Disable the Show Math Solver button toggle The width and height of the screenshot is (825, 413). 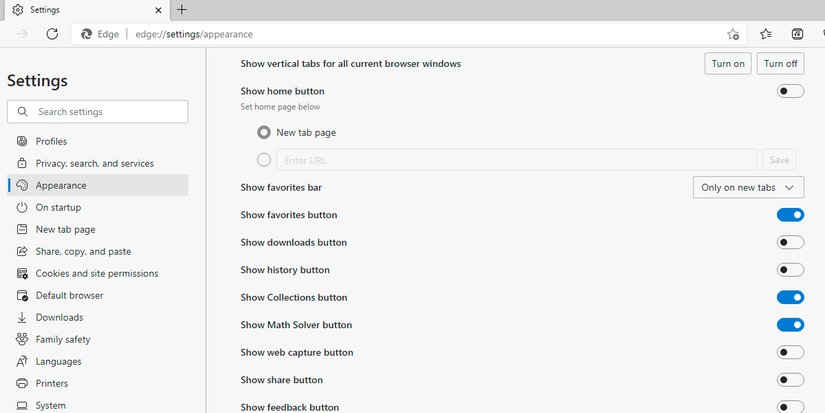tap(790, 325)
